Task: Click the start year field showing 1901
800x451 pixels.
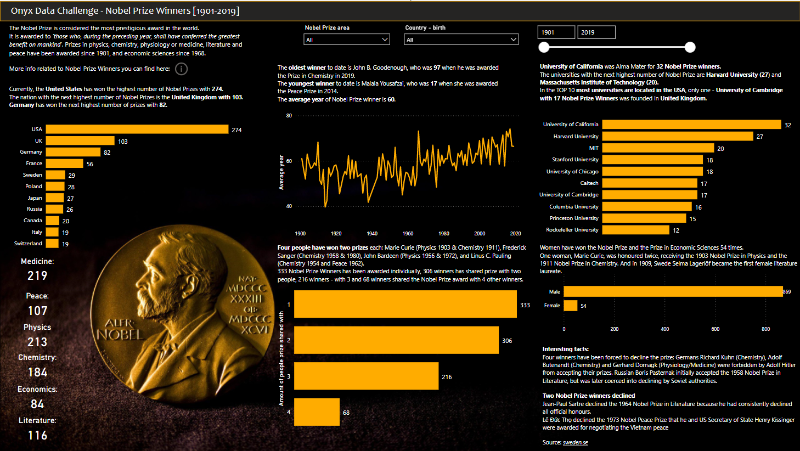Action: [555, 33]
